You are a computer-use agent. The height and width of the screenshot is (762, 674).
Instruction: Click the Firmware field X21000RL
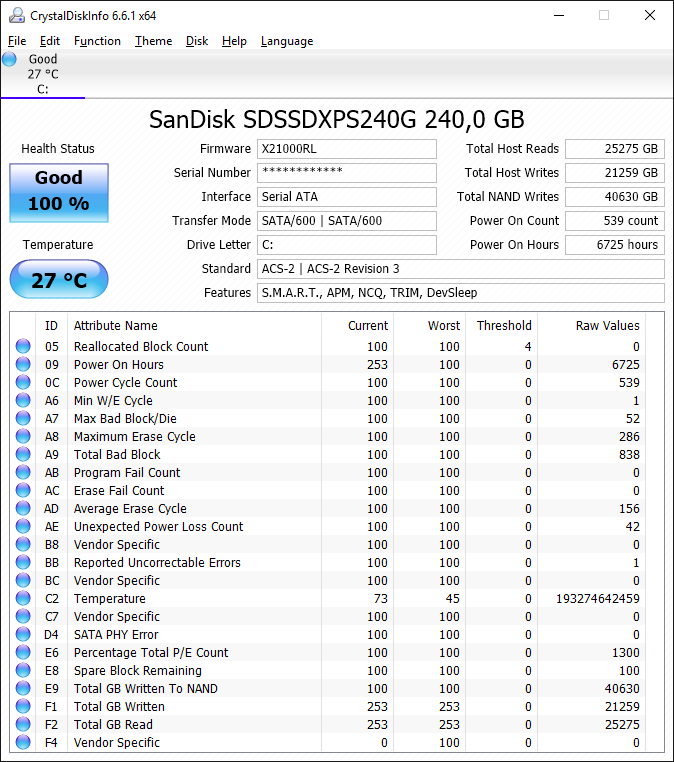pyautogui.click(x=346, y=149)
